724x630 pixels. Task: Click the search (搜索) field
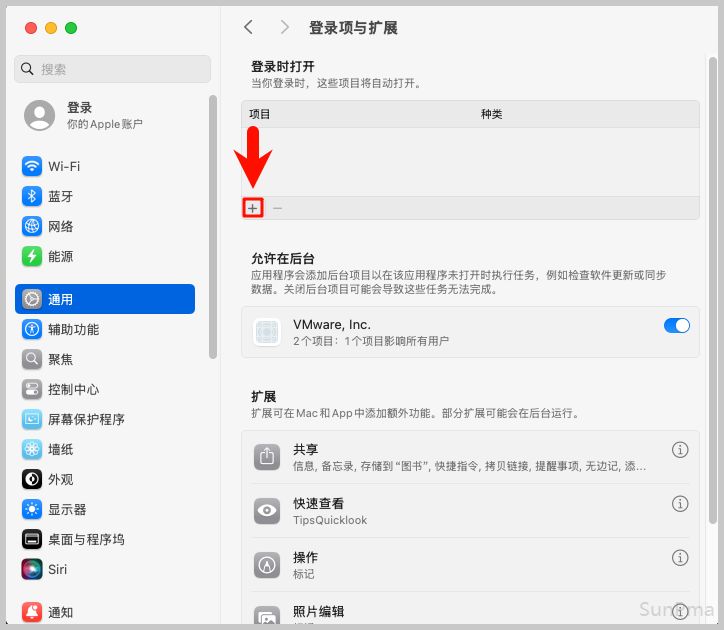coord(112,69)
